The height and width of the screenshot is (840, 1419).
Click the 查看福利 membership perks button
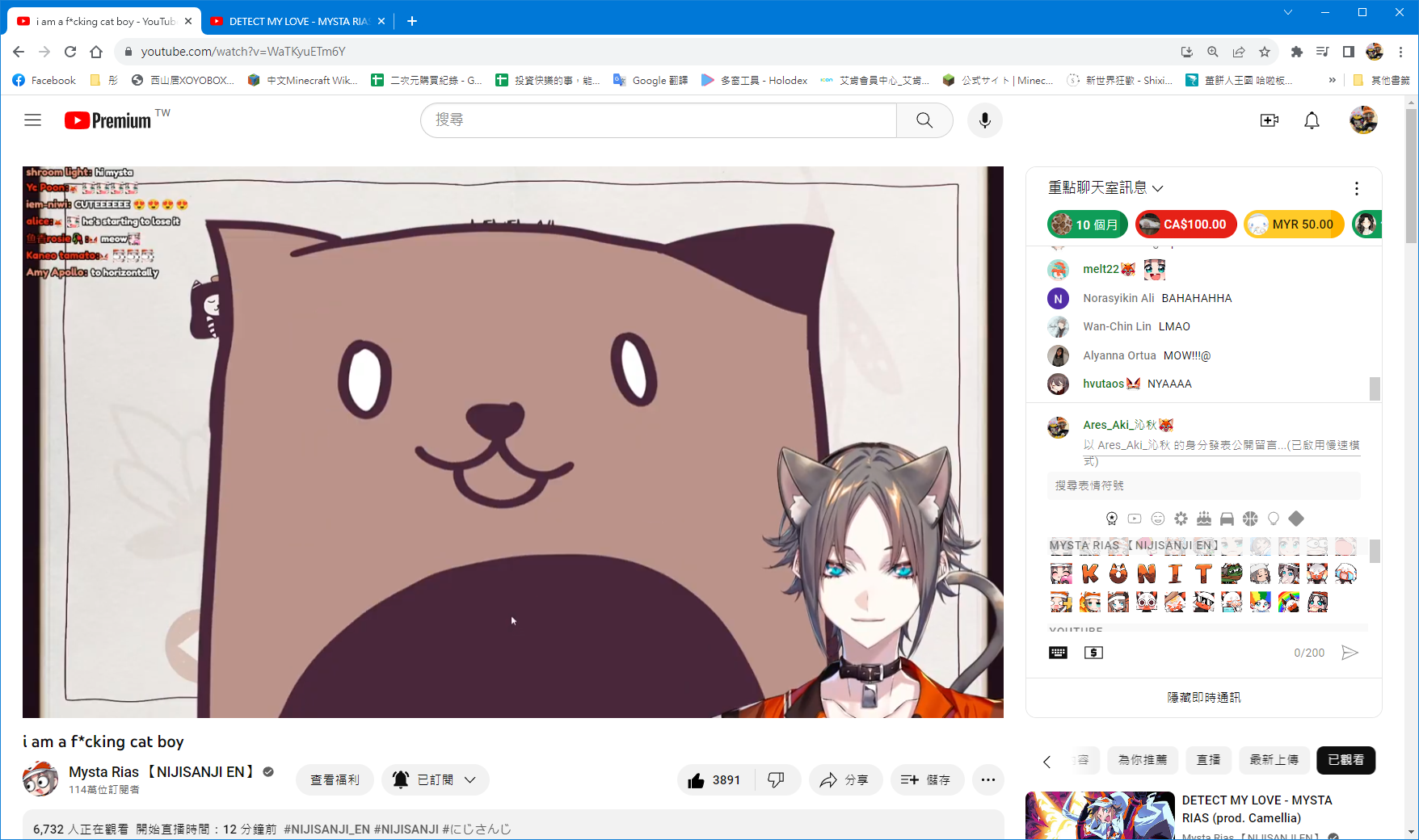335,780
